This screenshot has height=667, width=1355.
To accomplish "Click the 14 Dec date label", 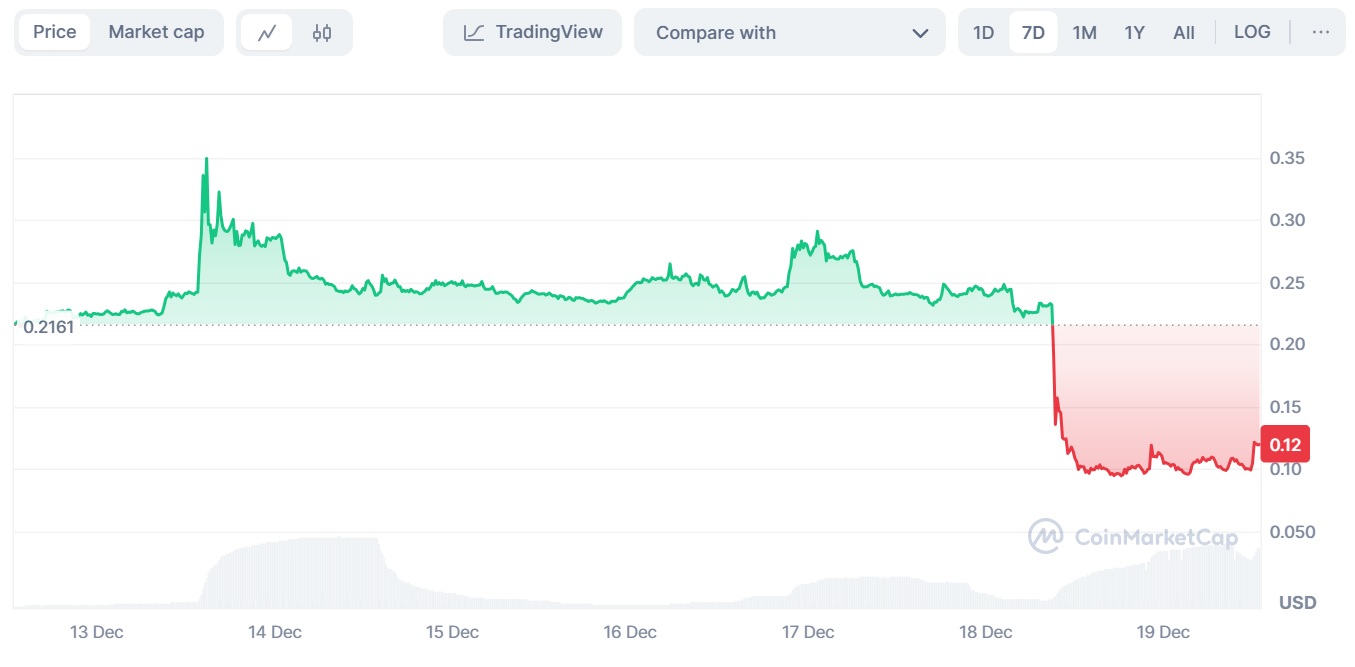I will coord(275,632).
